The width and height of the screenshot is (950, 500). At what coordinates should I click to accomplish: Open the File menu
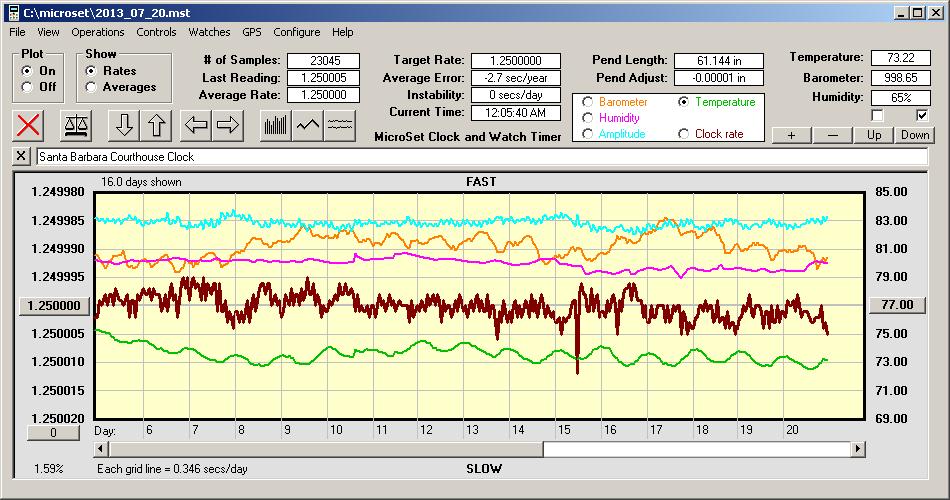17,32
